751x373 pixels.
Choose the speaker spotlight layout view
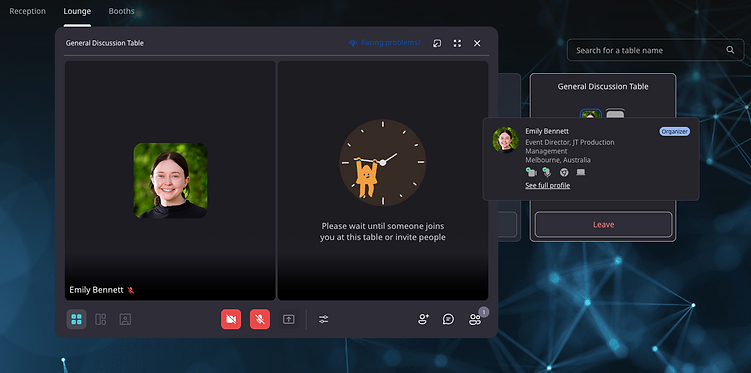click(x=125, y=319)
